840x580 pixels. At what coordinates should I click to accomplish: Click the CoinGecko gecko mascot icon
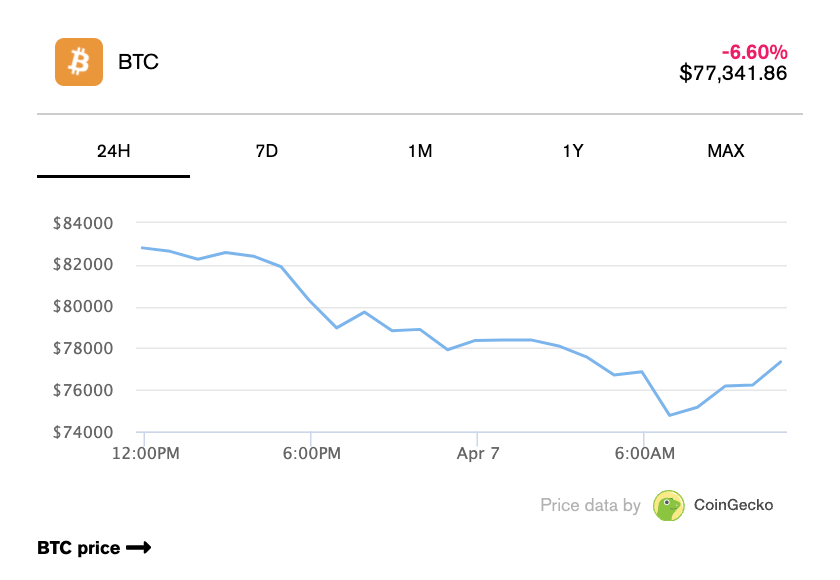point(666,506)
